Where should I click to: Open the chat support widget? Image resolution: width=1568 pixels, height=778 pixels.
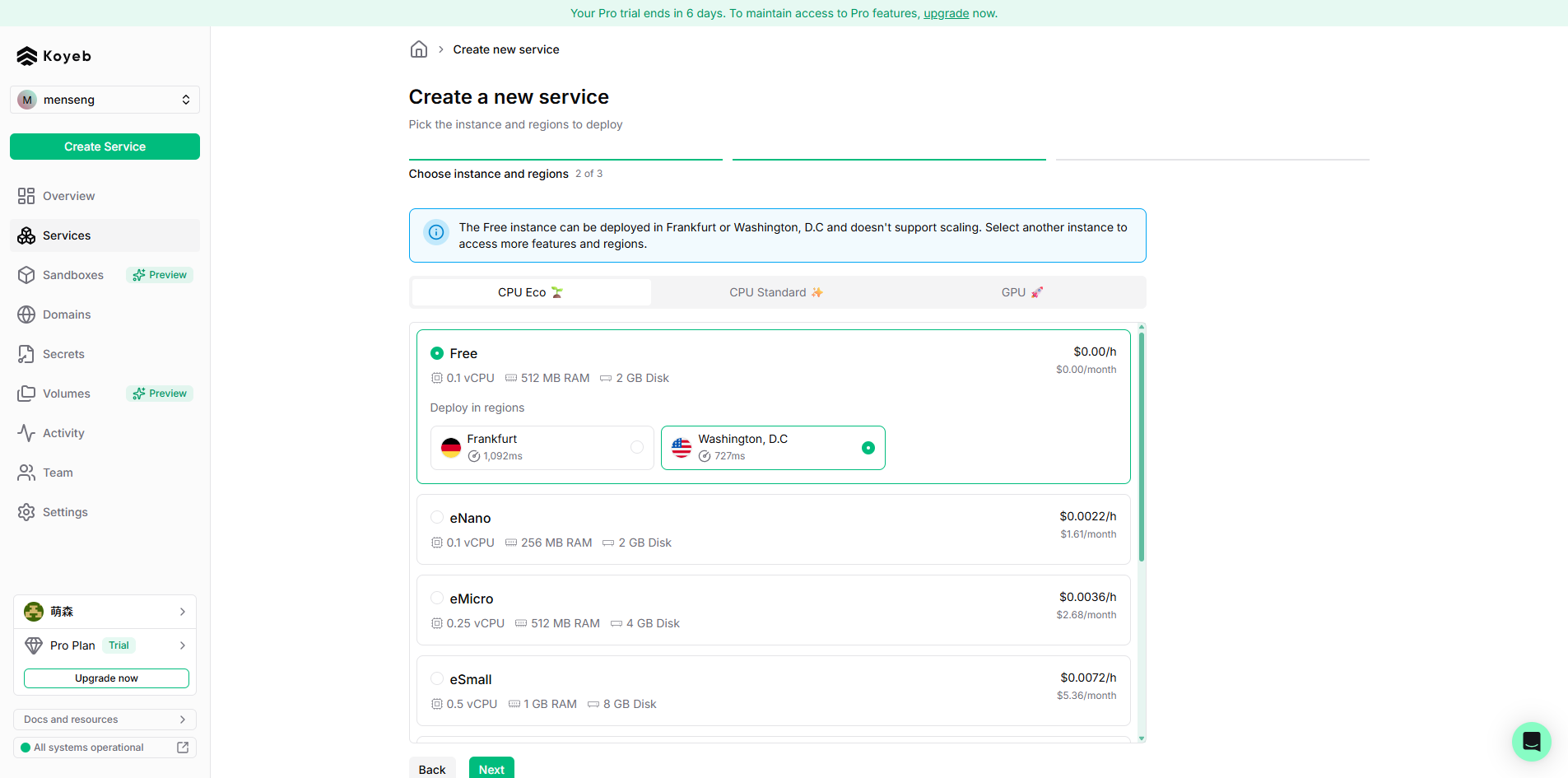tap(1531, 741)
